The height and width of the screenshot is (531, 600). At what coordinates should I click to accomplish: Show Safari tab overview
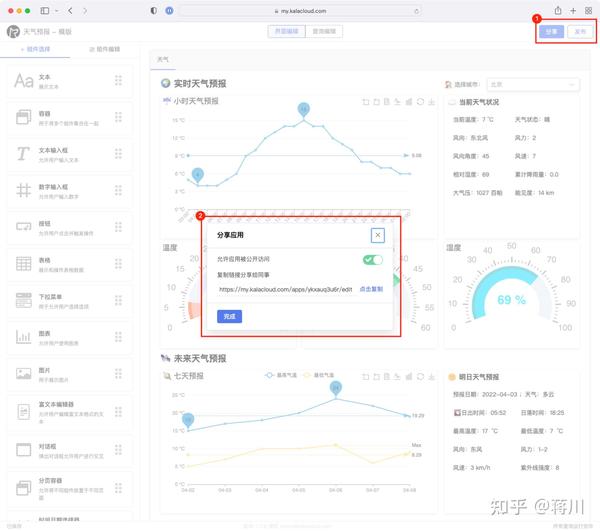pos(589,11)
